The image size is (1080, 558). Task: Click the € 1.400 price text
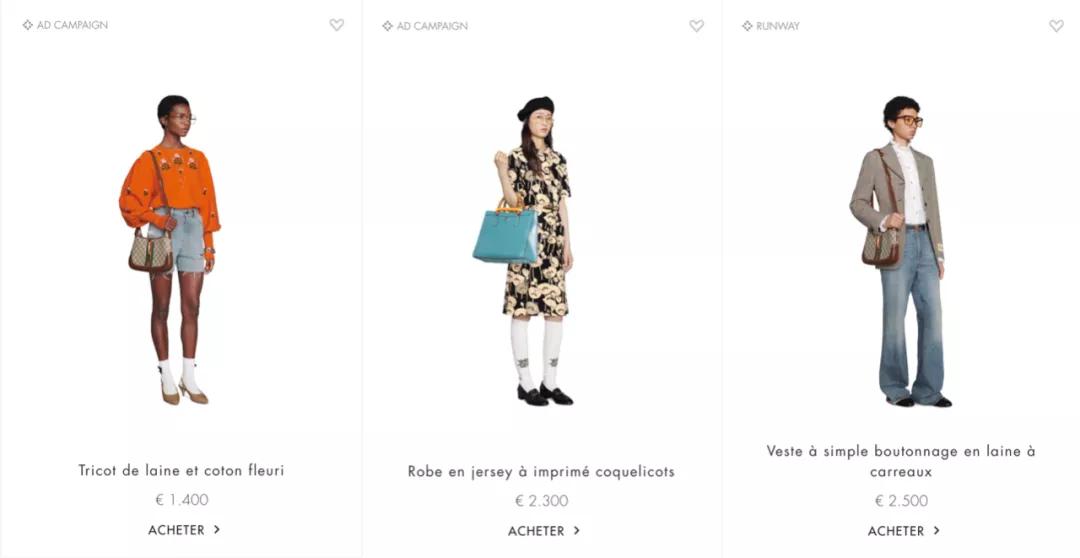click(x=182, y=499)
